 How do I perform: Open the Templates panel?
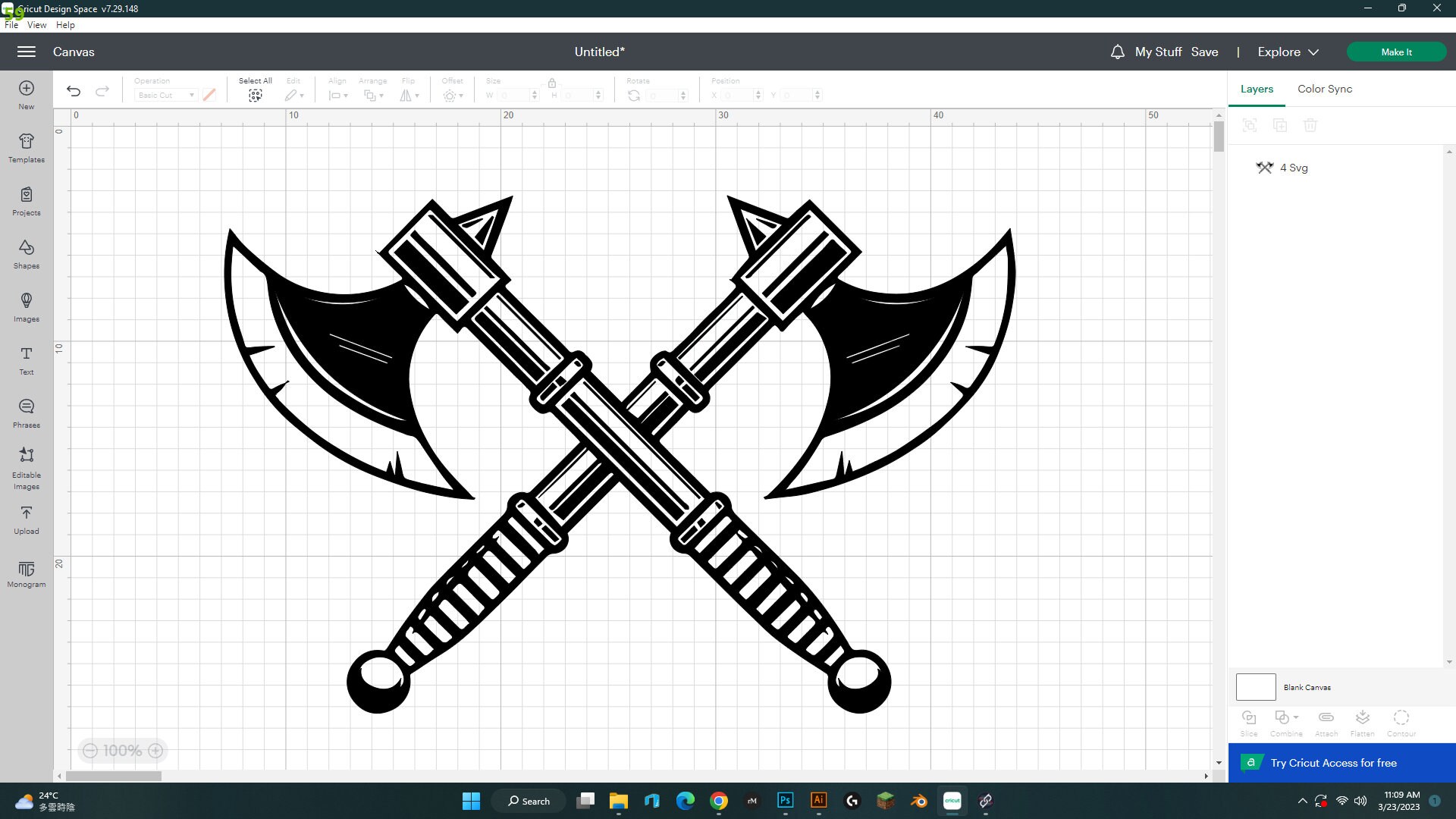coord(26,148)
